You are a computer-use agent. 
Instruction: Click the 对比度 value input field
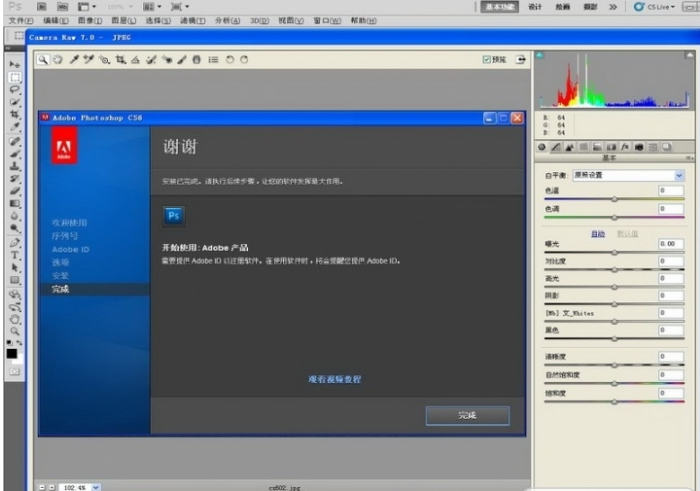click(671, 261)
